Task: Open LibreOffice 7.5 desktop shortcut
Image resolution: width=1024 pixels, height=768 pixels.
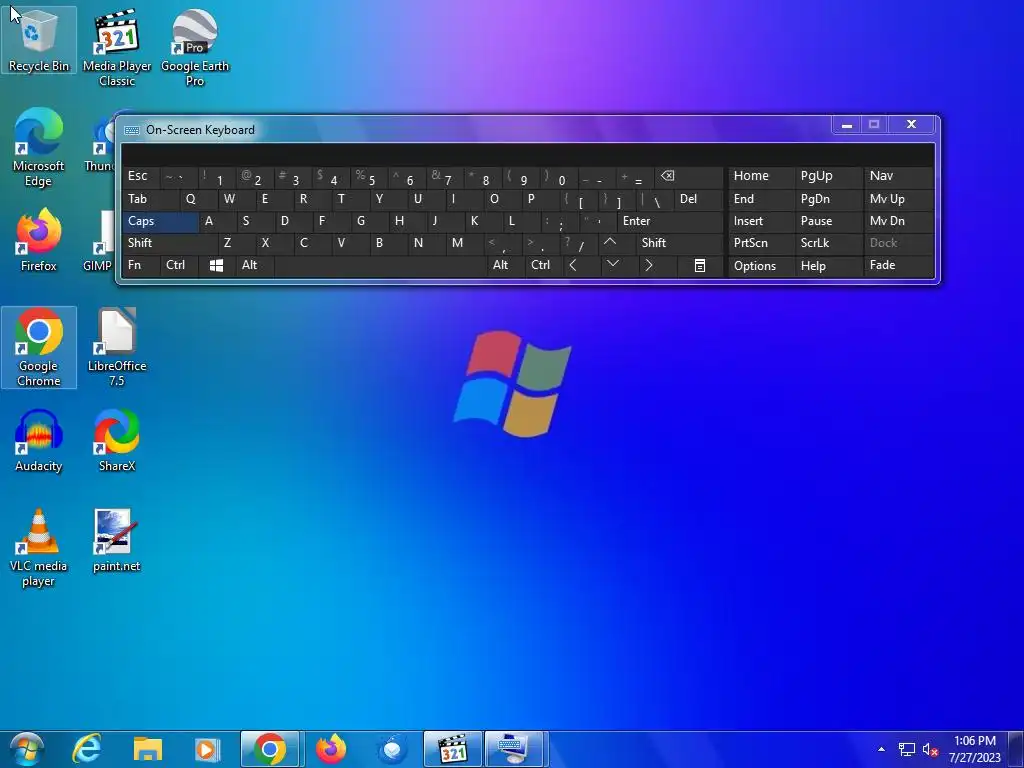Action: tap(117, 348)
